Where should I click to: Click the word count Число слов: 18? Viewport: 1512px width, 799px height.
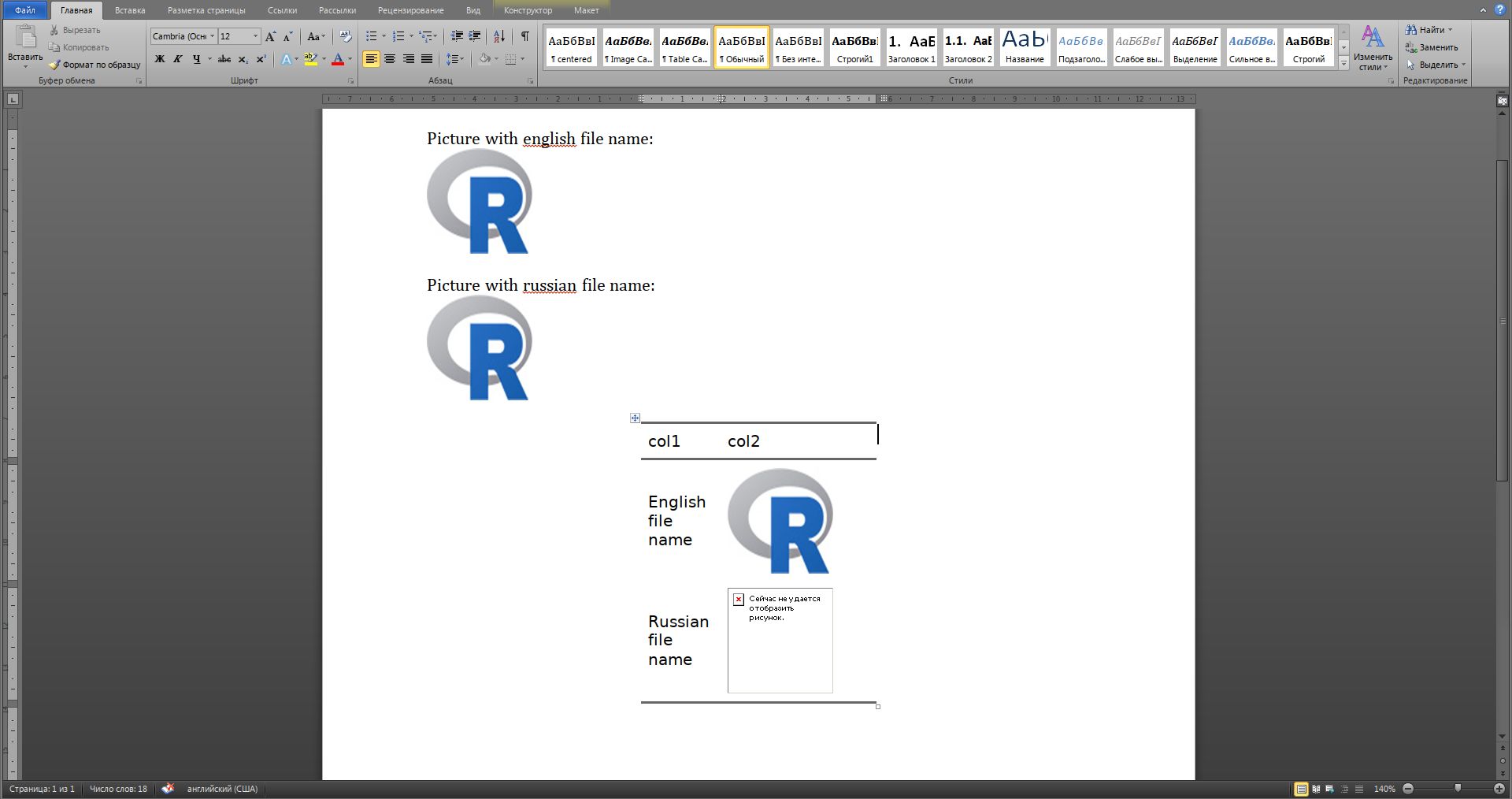pos(118,789)
